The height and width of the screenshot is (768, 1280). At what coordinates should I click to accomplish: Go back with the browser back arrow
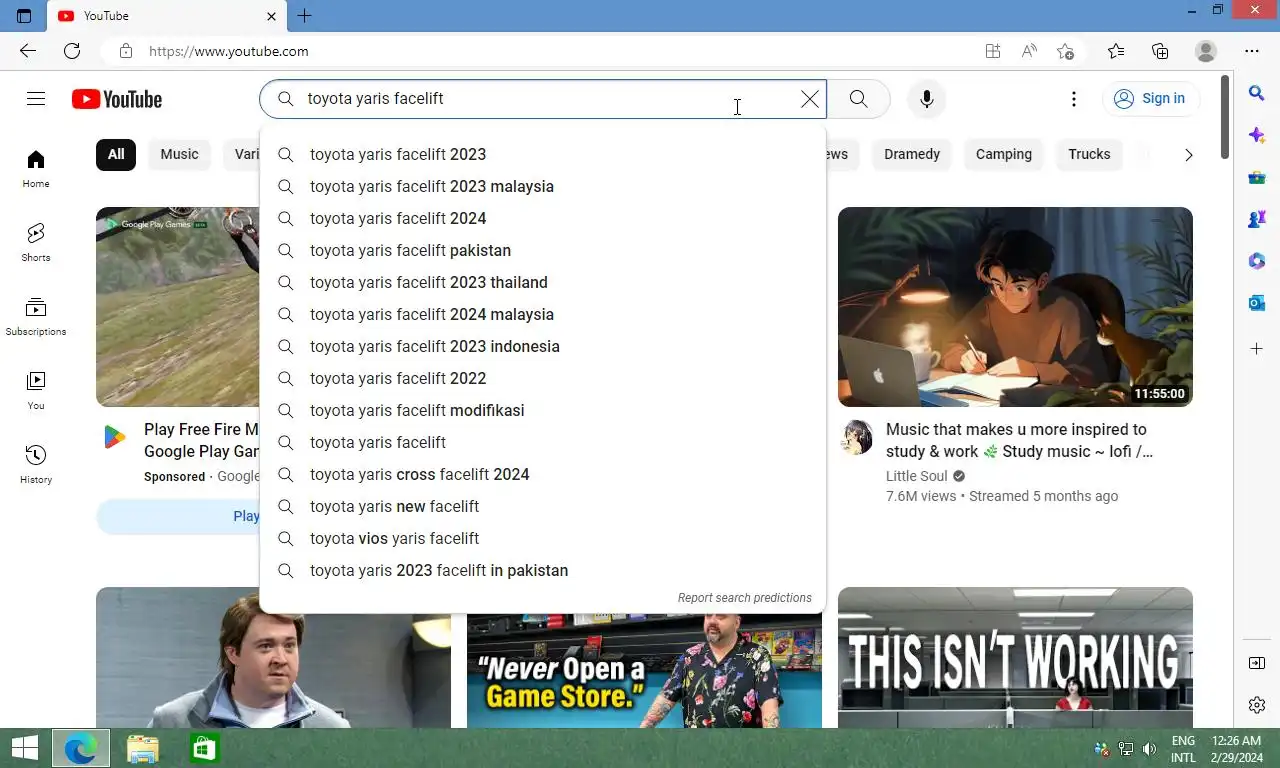coord(28,51)
